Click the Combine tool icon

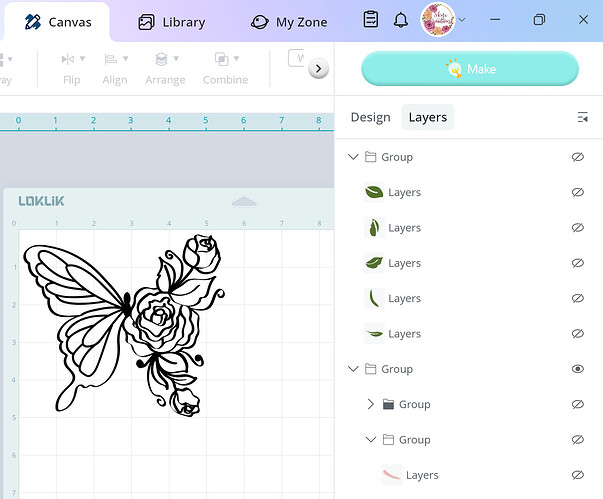pyautogui.click(x=222, y=59)
